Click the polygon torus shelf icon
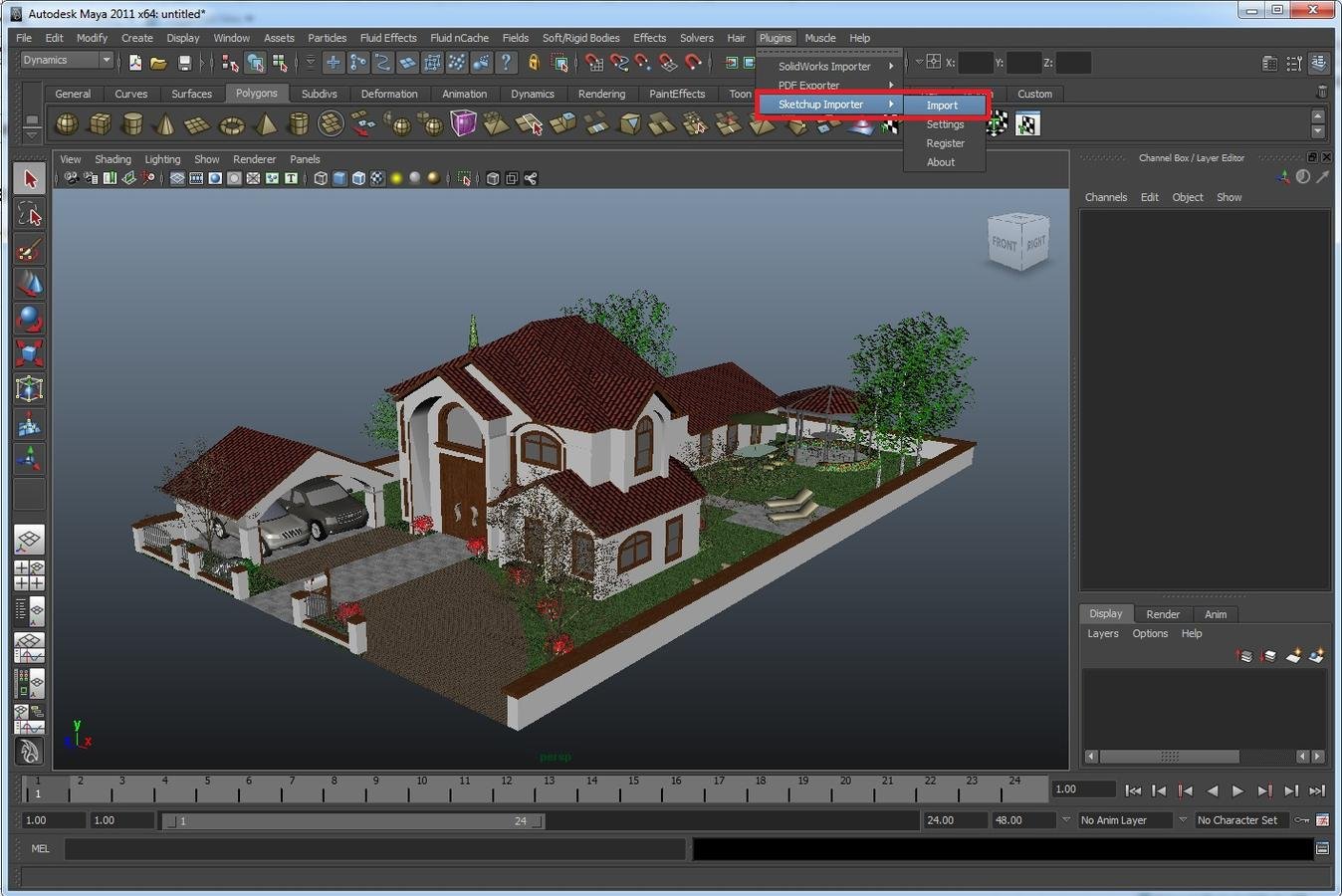The width and height of the screenshot is (1342, 896). pos(232,124)
